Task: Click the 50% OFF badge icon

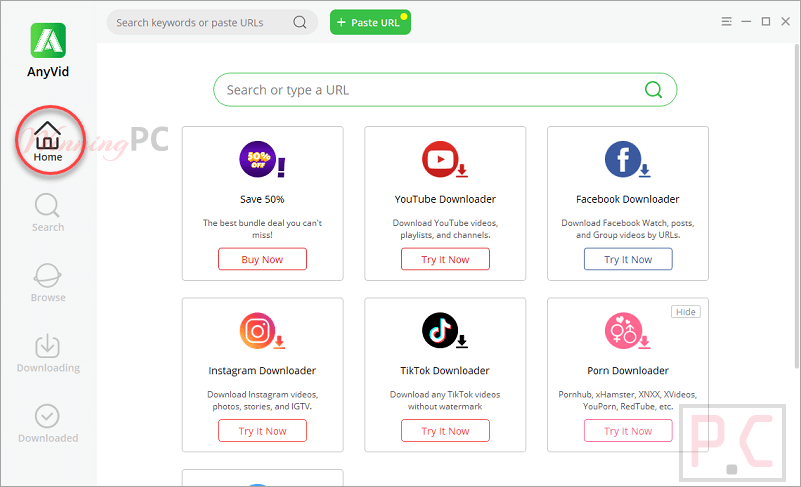Action: [x=262, y=159]
